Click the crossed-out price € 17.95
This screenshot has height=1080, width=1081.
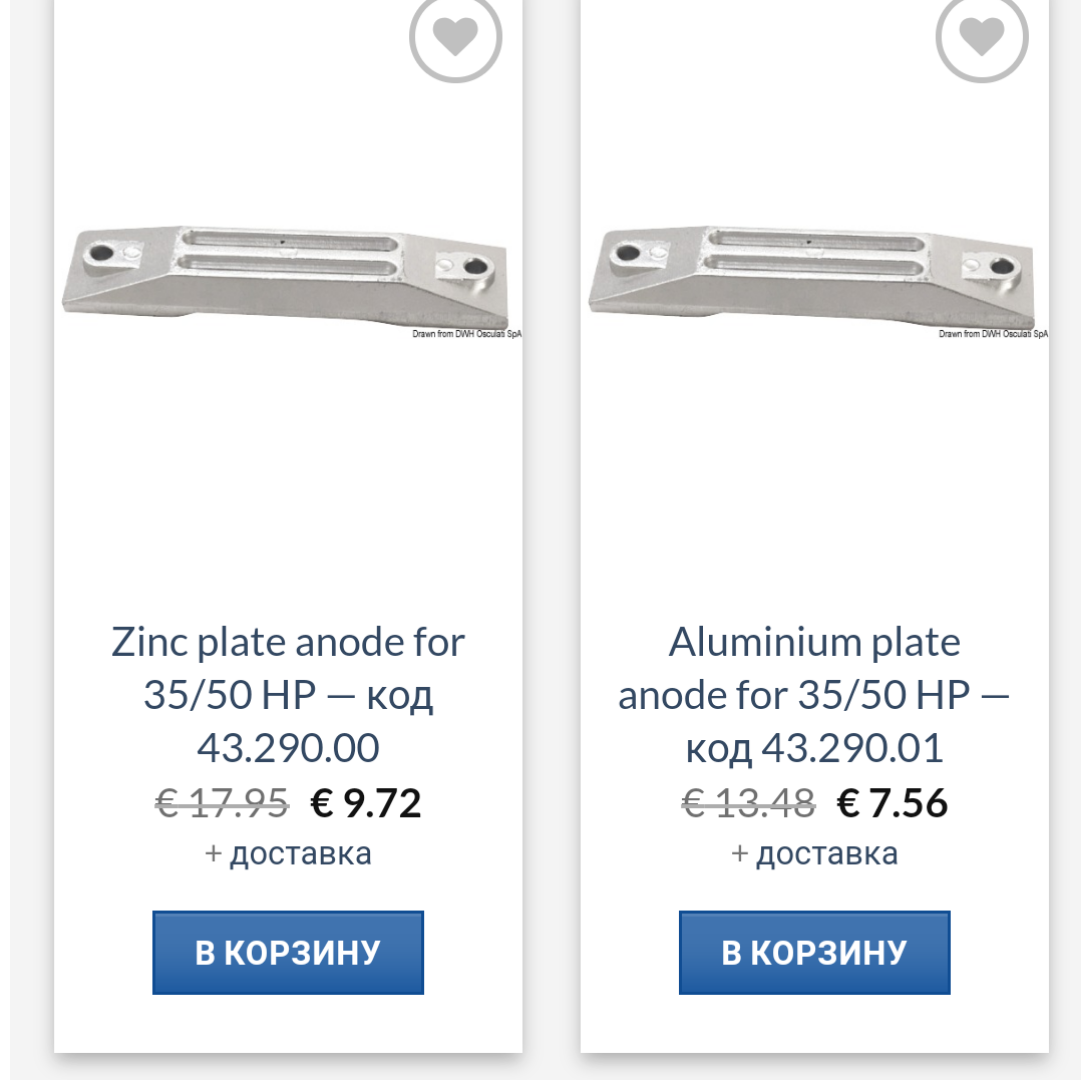pyautogui.click(x=222, y=803)
